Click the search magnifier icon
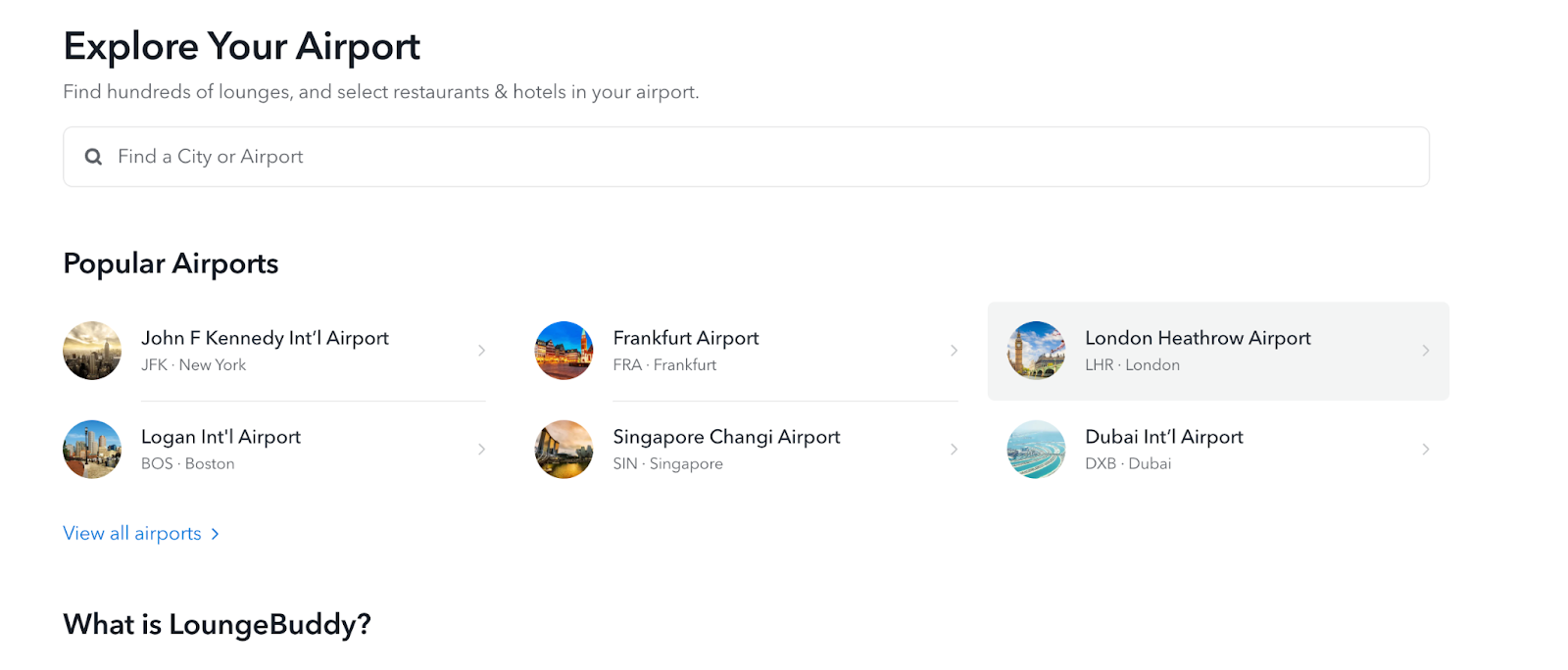Screen dimensions: 1568x670 point(93,157)
